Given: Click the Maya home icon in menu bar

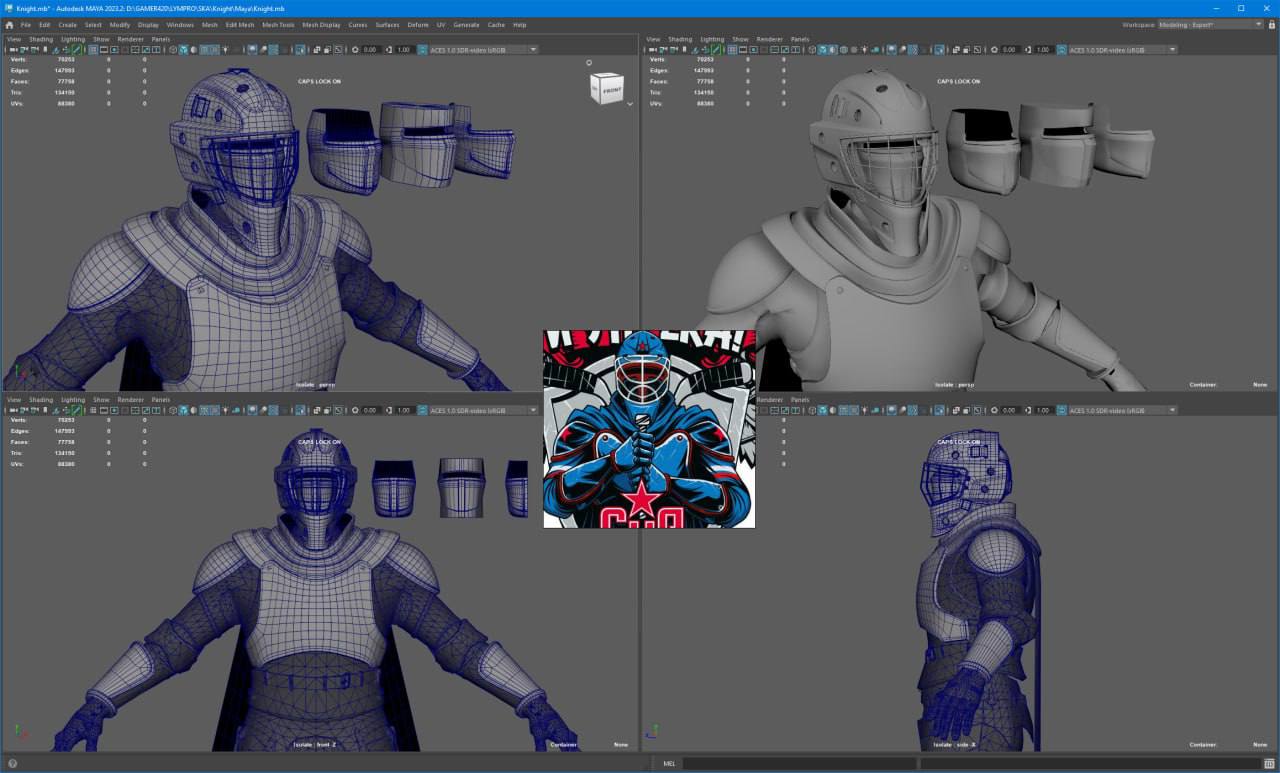Looking at the screenshot, I should 9,24.
